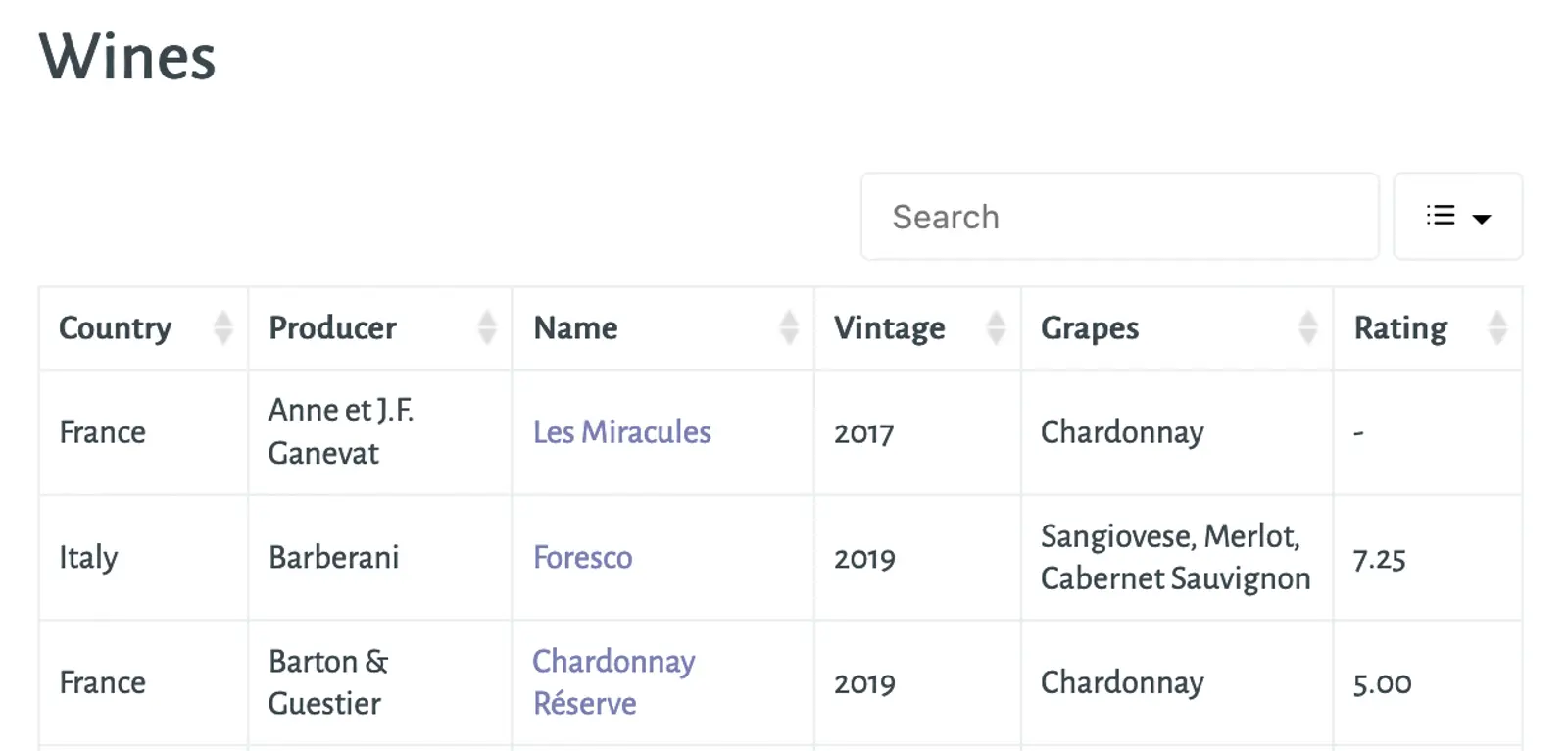Viewport: 1568px width, 751px height.
Task: Sort table by Producer sort arrows
Action: click(x=487, y=327)
